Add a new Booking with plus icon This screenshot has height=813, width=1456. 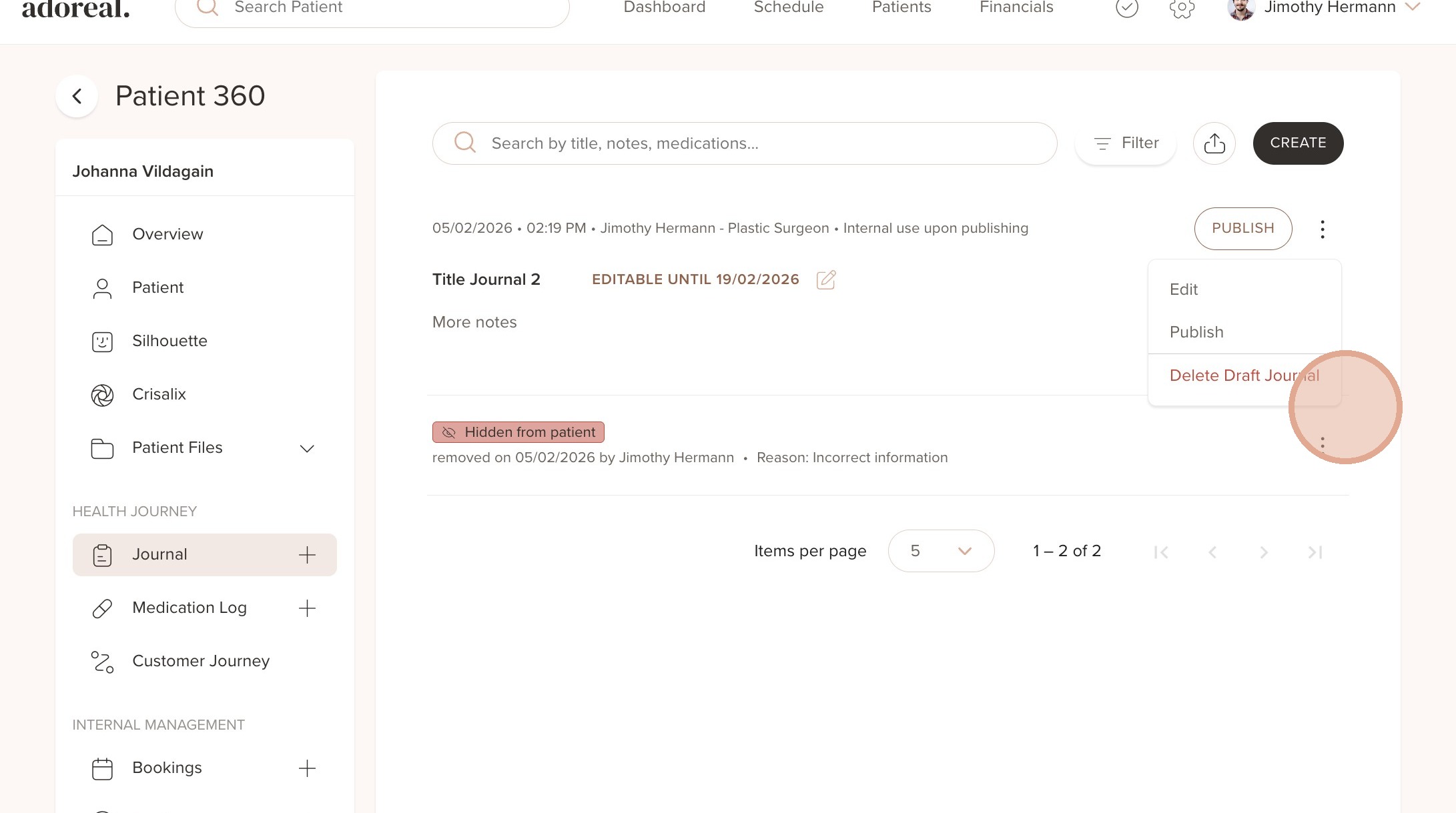click(x=307, y=768)
